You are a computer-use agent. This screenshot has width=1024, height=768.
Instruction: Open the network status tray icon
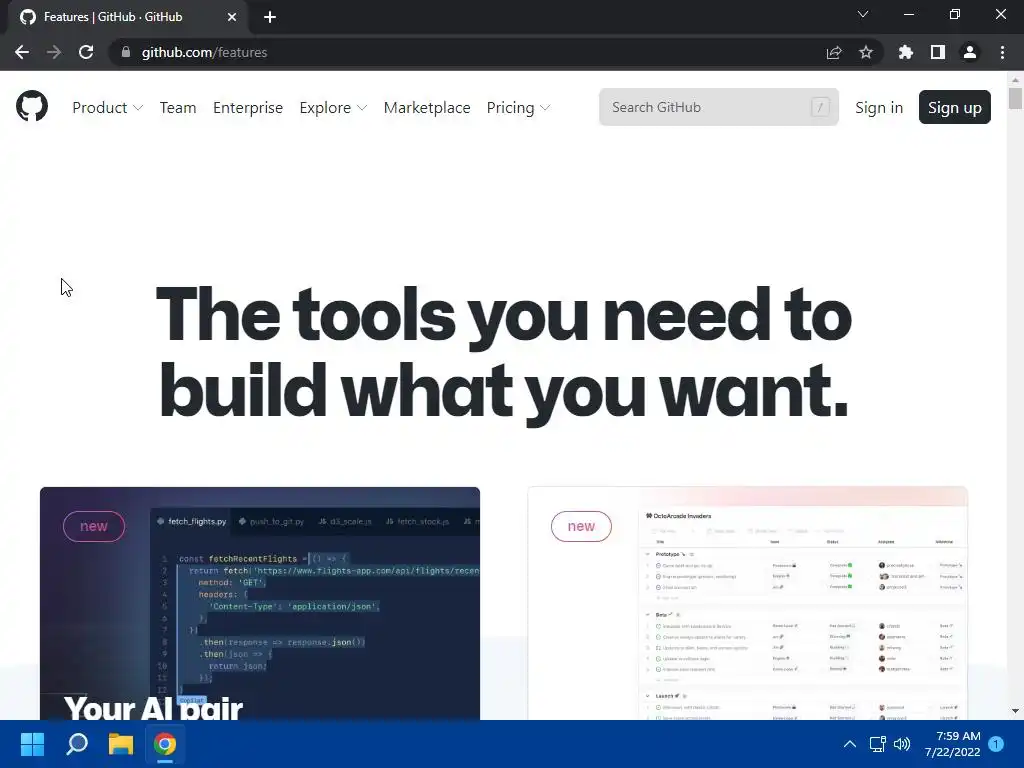click(877, 744)
